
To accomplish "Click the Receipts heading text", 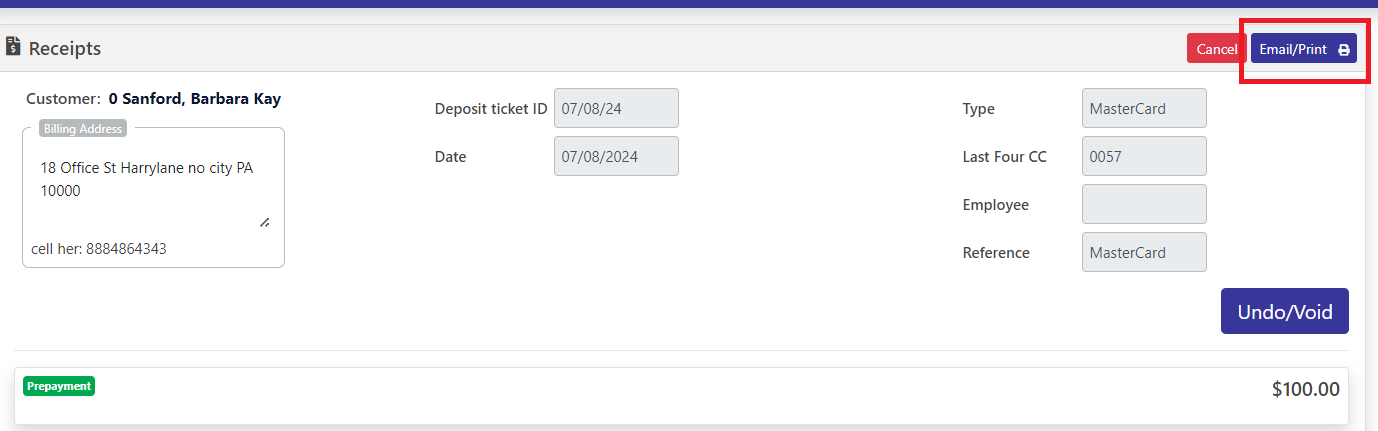I will point(65,48).
